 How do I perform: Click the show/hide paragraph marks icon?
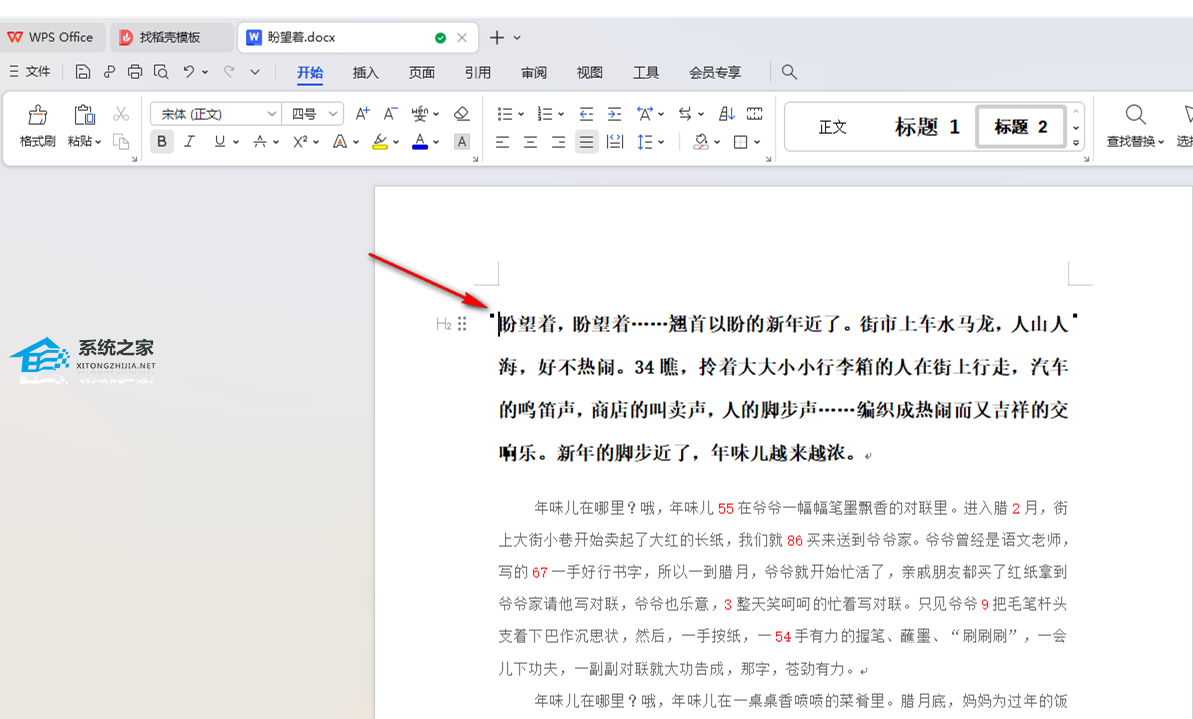pos(685,114)
